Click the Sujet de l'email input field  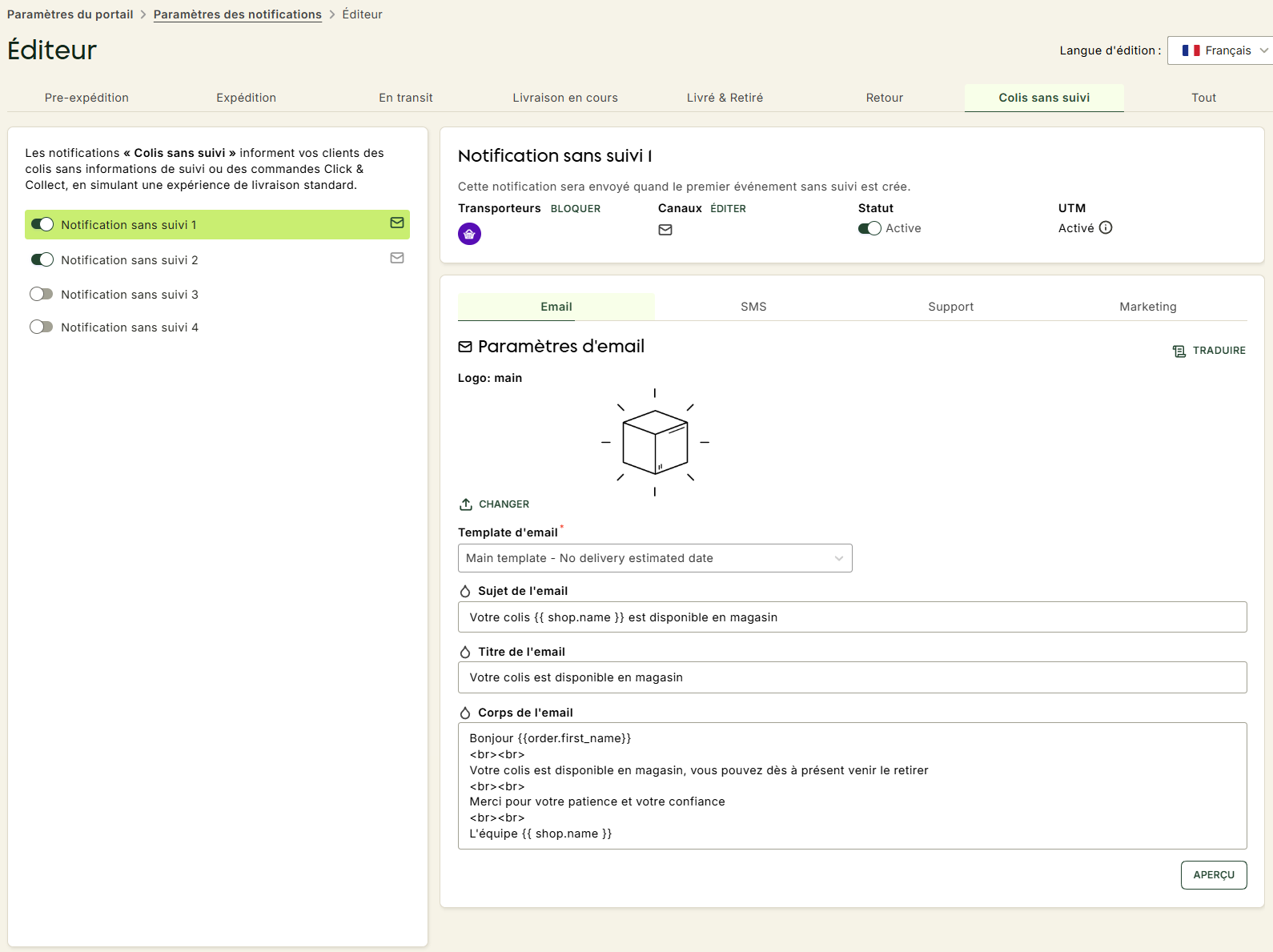[853, 617]
